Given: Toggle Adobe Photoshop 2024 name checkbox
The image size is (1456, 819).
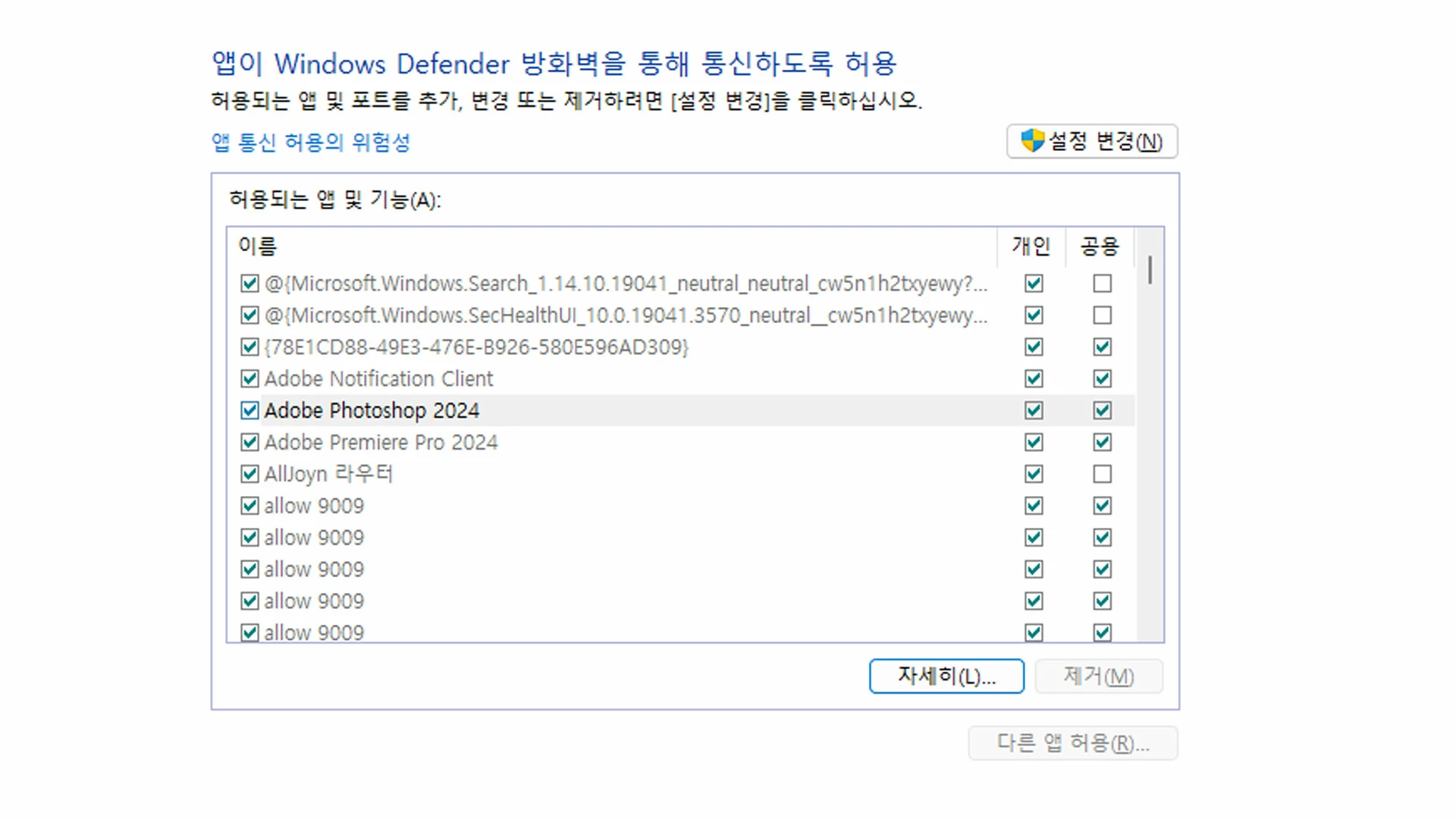Looking at the screenshot, I should click(x=249, y=410).
